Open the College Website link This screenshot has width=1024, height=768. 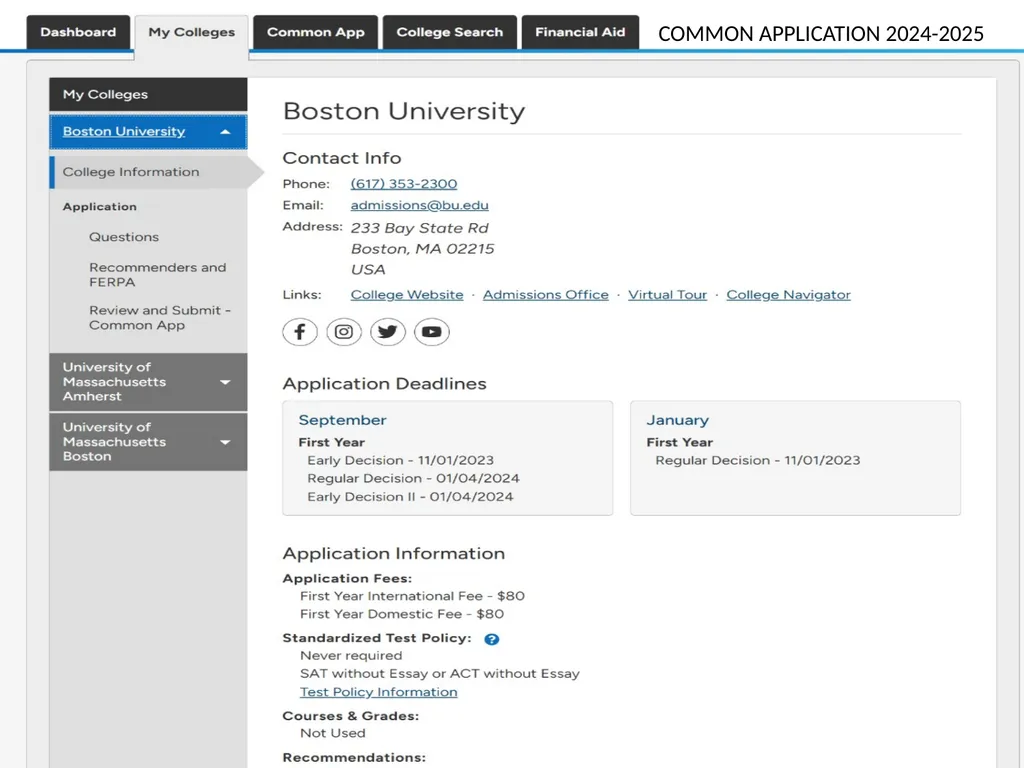[x=407, y=295]
